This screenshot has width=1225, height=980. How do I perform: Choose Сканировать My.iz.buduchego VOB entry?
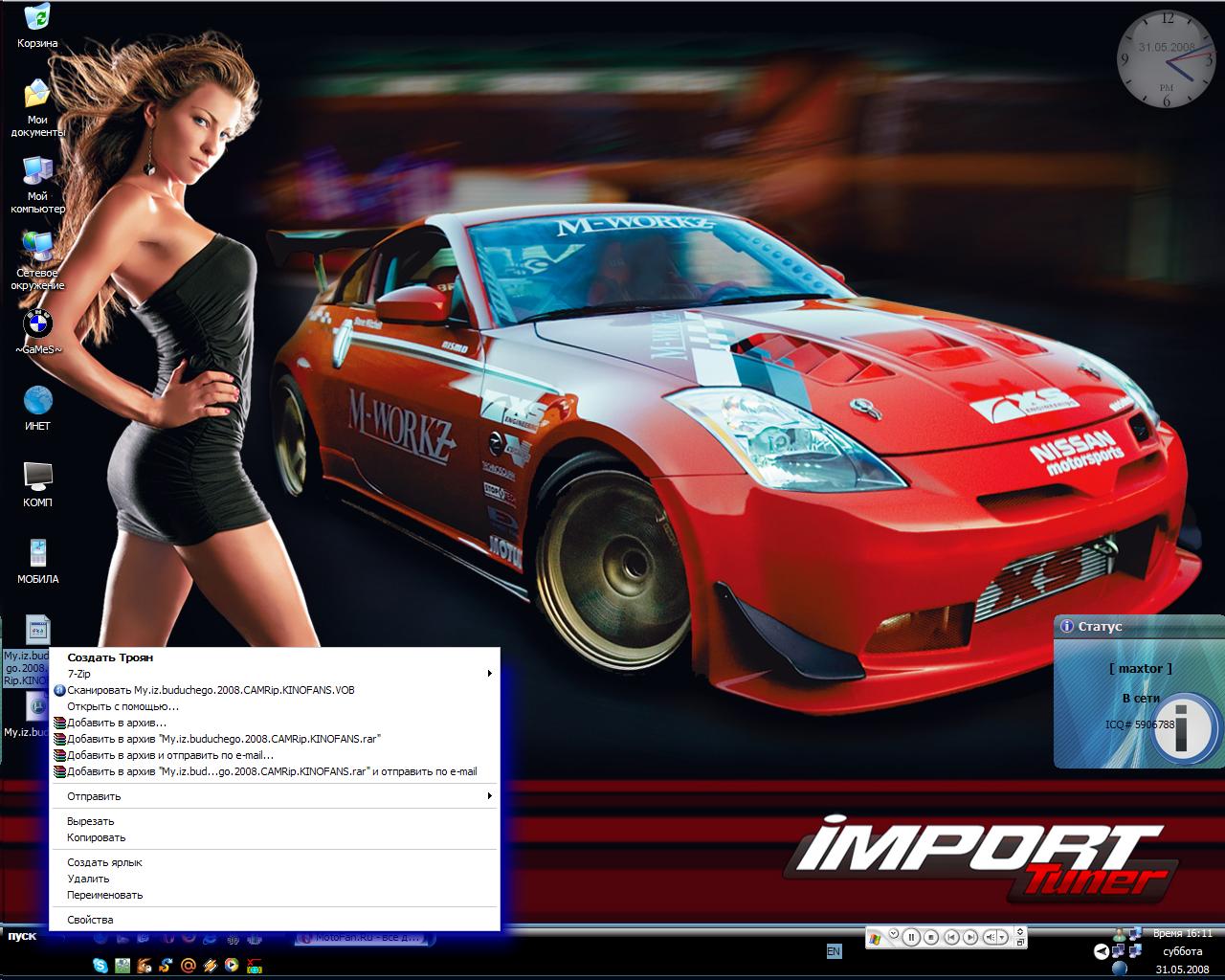(x=275, y=690)
